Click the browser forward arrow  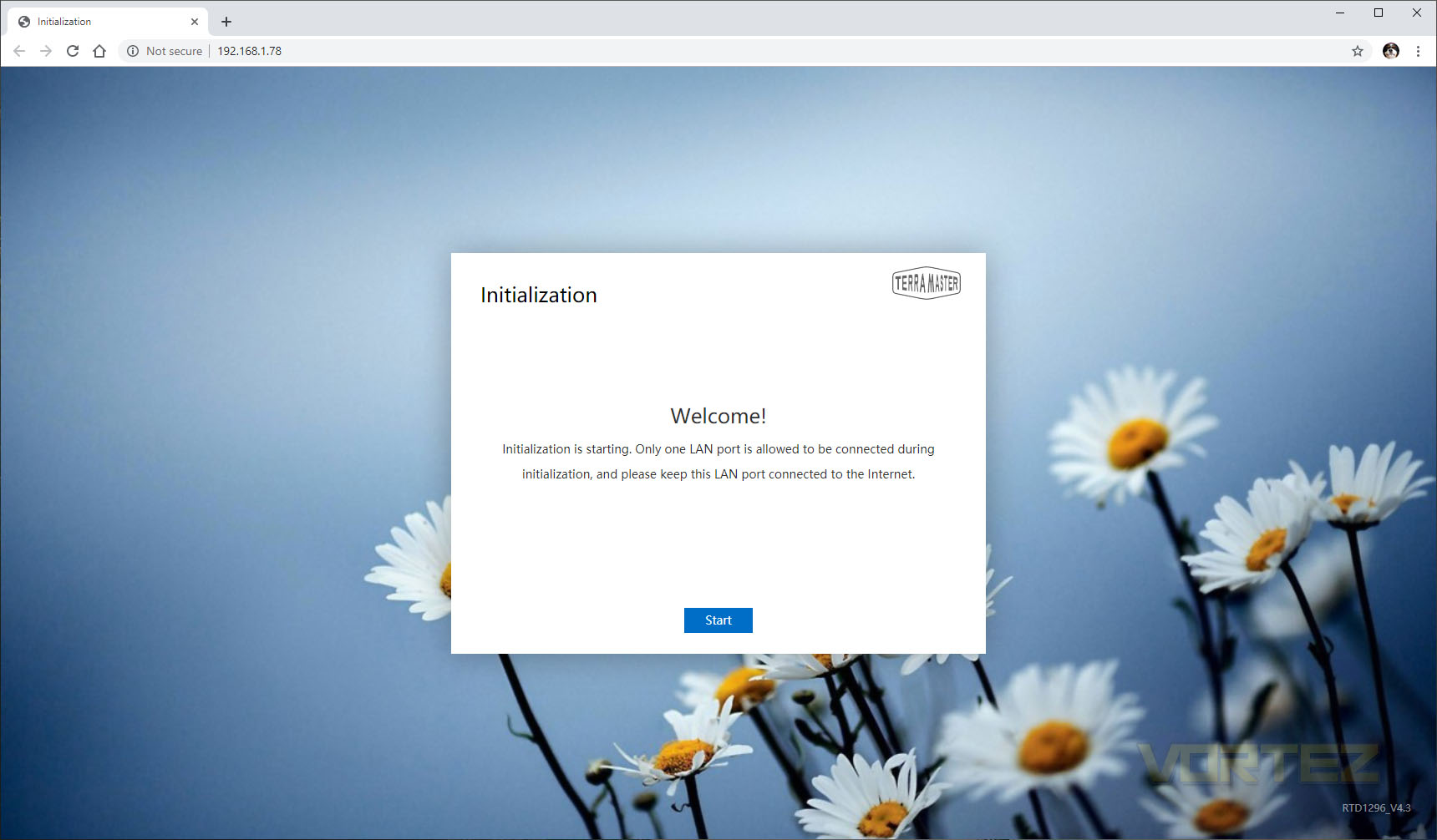tap(46, 51)
